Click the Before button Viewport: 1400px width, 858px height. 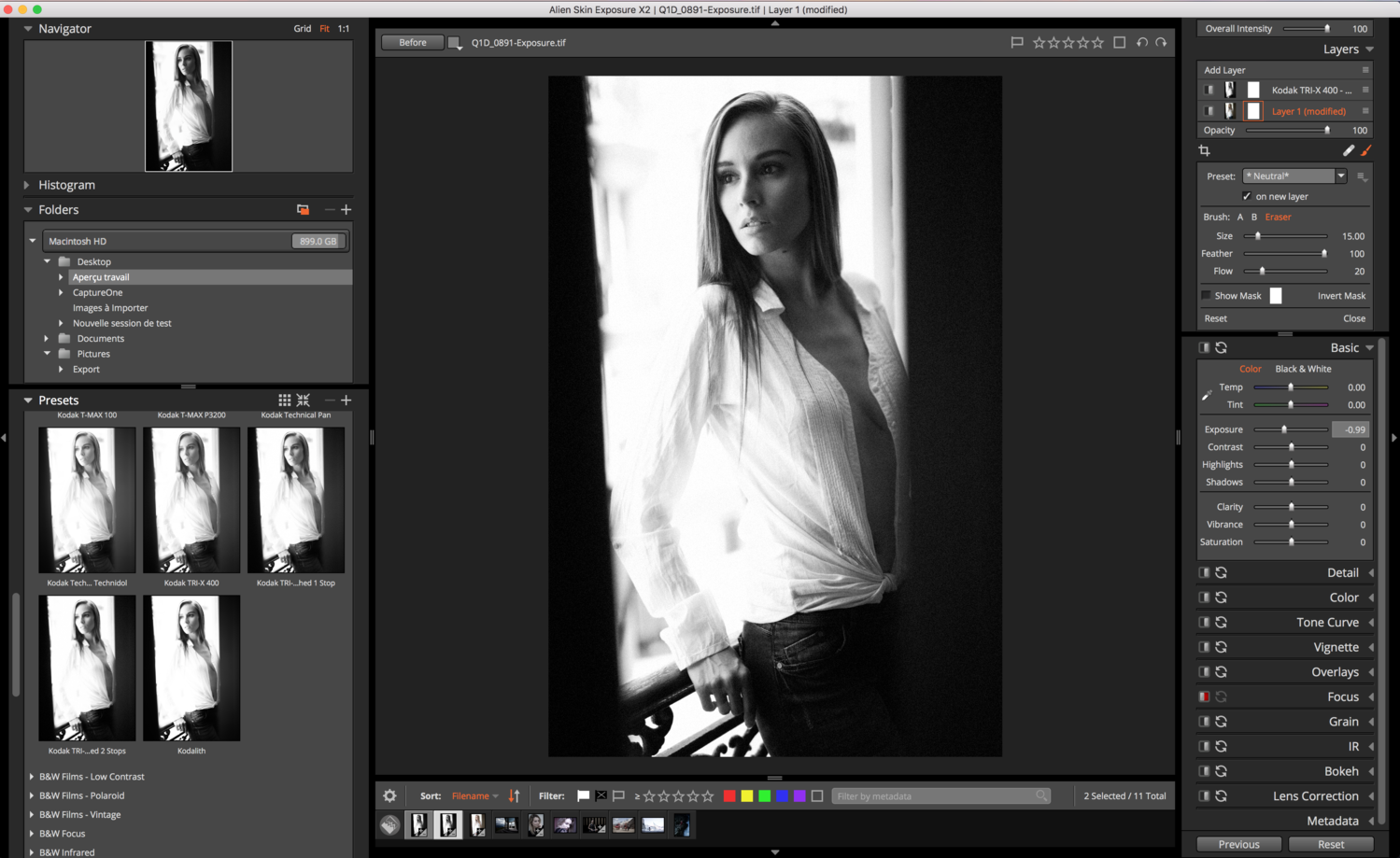point(412,43)
